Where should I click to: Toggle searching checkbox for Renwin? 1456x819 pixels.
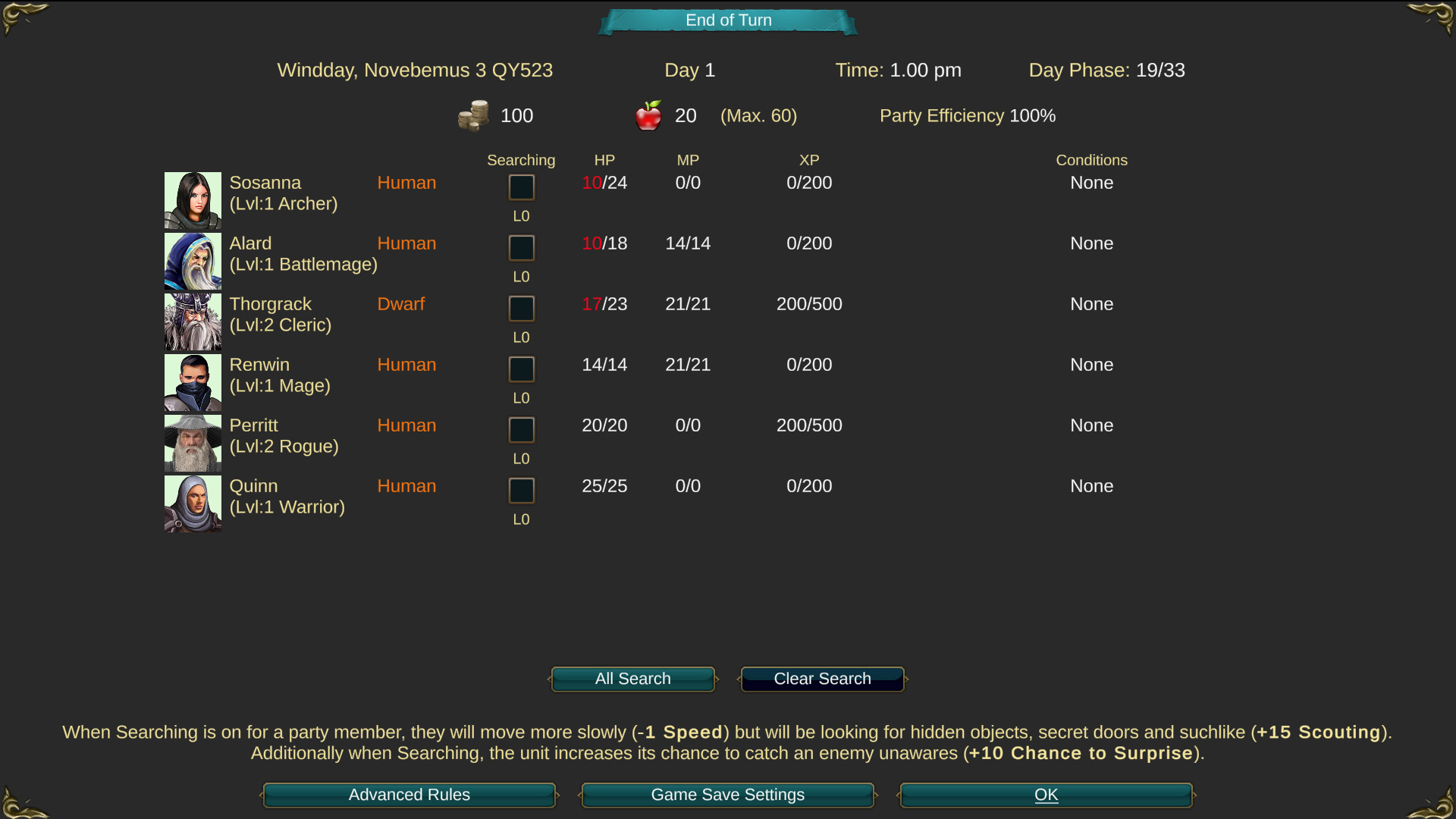[x=521, y=369]
